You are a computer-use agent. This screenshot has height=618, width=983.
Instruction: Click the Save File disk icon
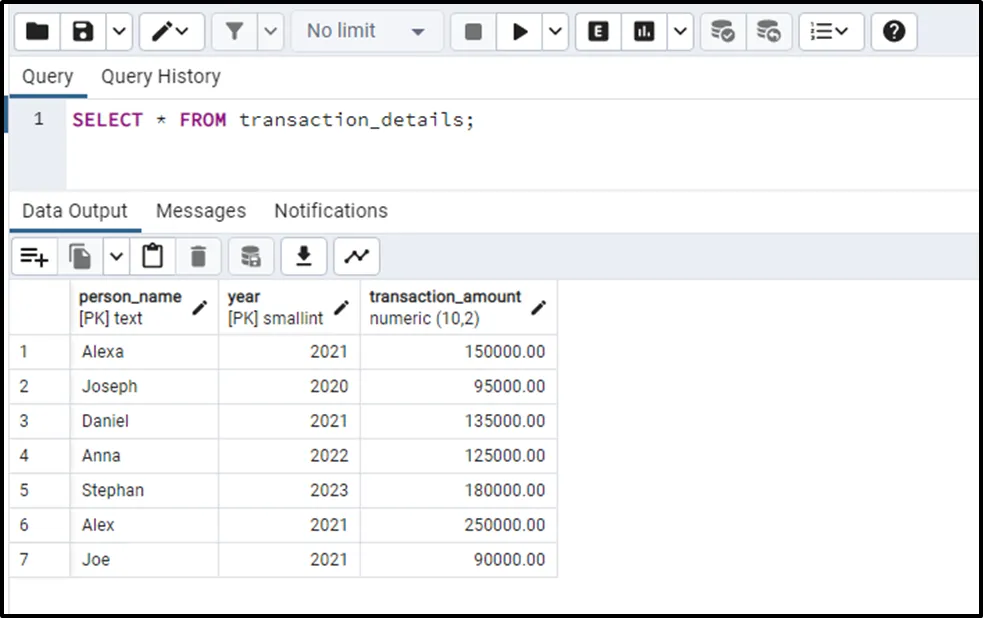pyautogui.click(x=84, y=32)
